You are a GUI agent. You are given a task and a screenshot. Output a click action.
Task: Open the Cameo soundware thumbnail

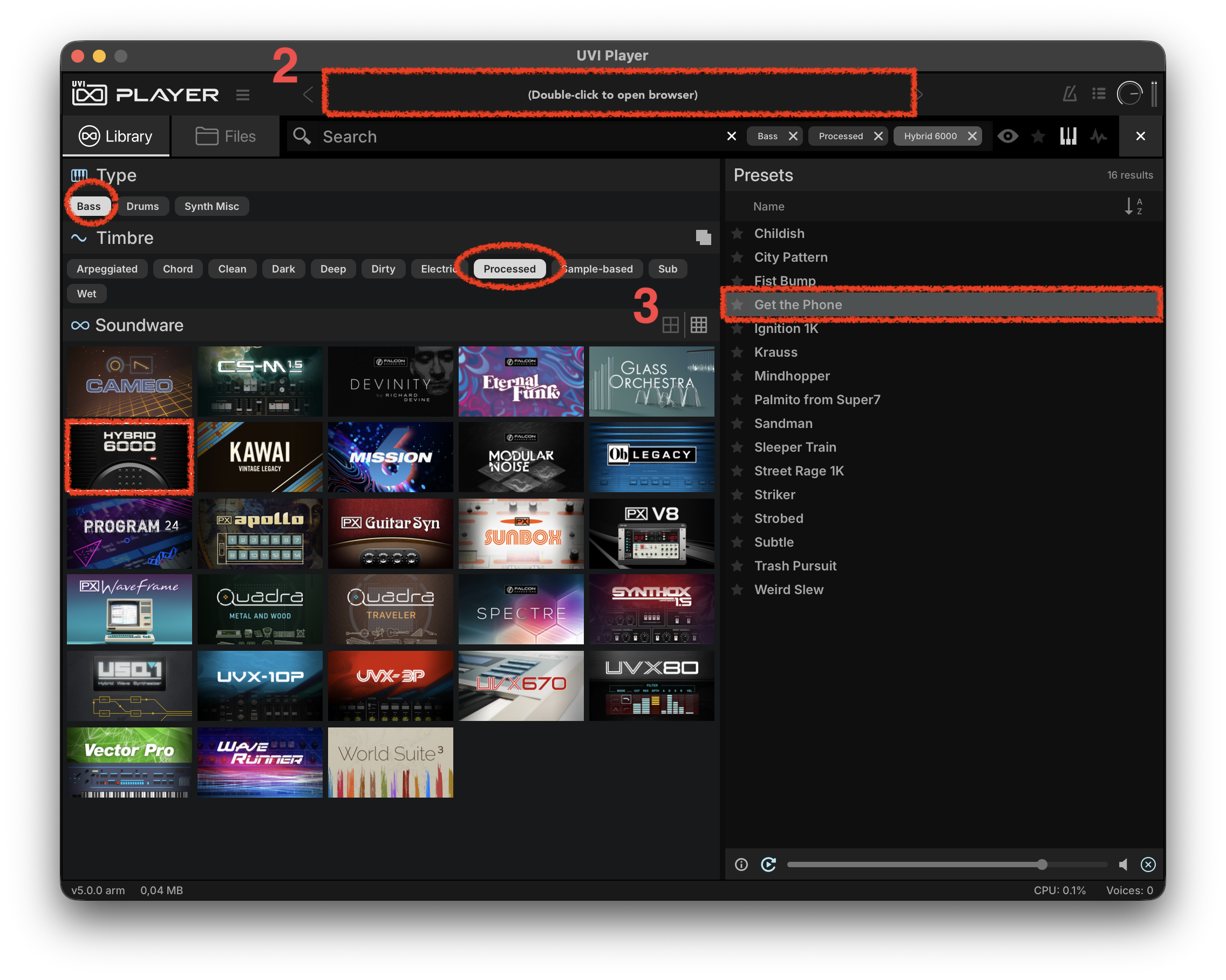pos(129,382)
